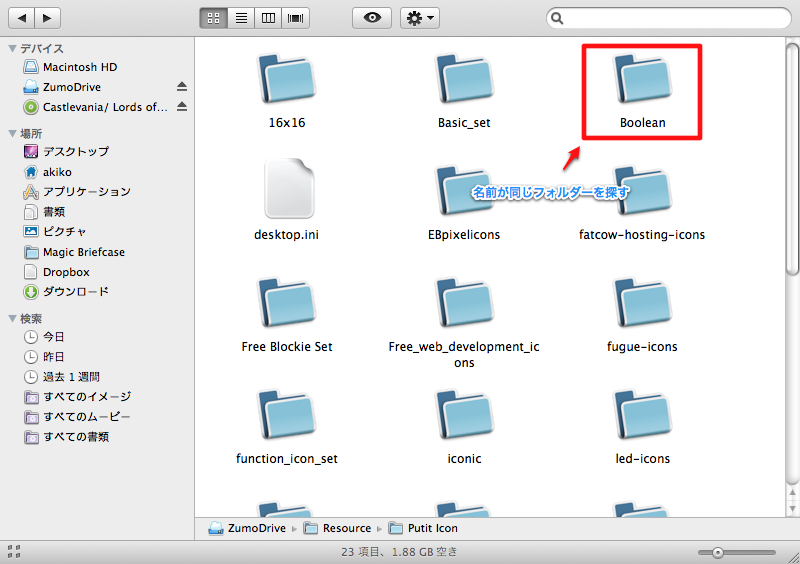Select すべてのイメージ smart folder

coord(78,397)
